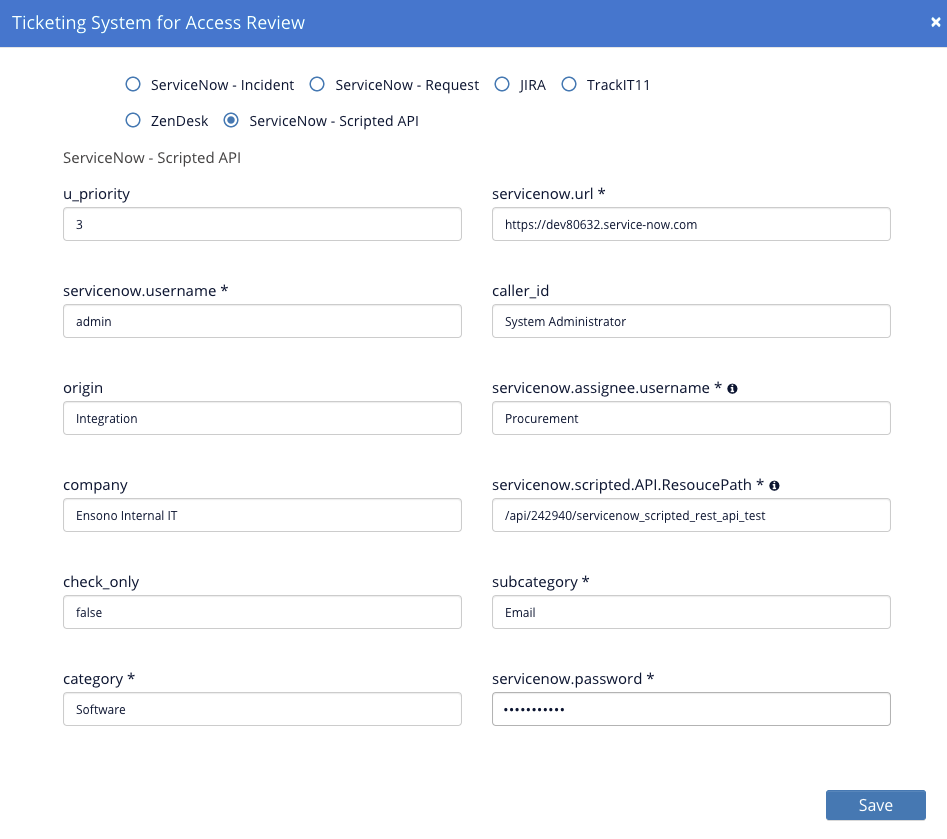Click the ServiceNow - Scripted API section heading
Viewport: 947px width, 839px height.
click(x=152, y=158)
